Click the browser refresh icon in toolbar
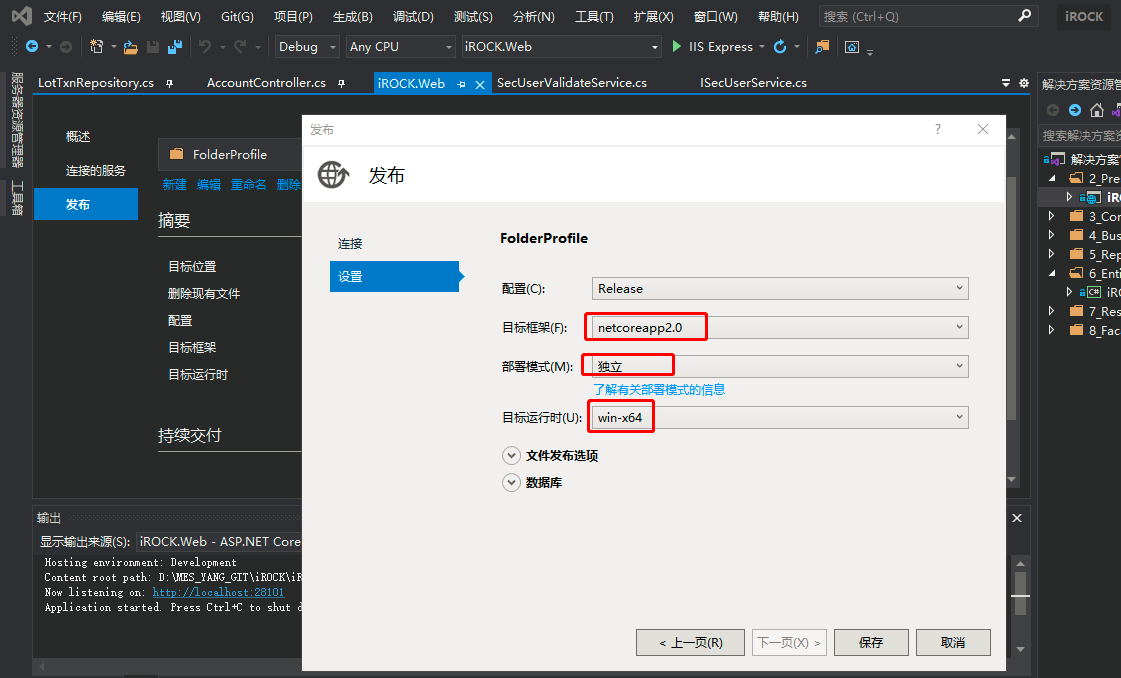 tap(780, 46)
